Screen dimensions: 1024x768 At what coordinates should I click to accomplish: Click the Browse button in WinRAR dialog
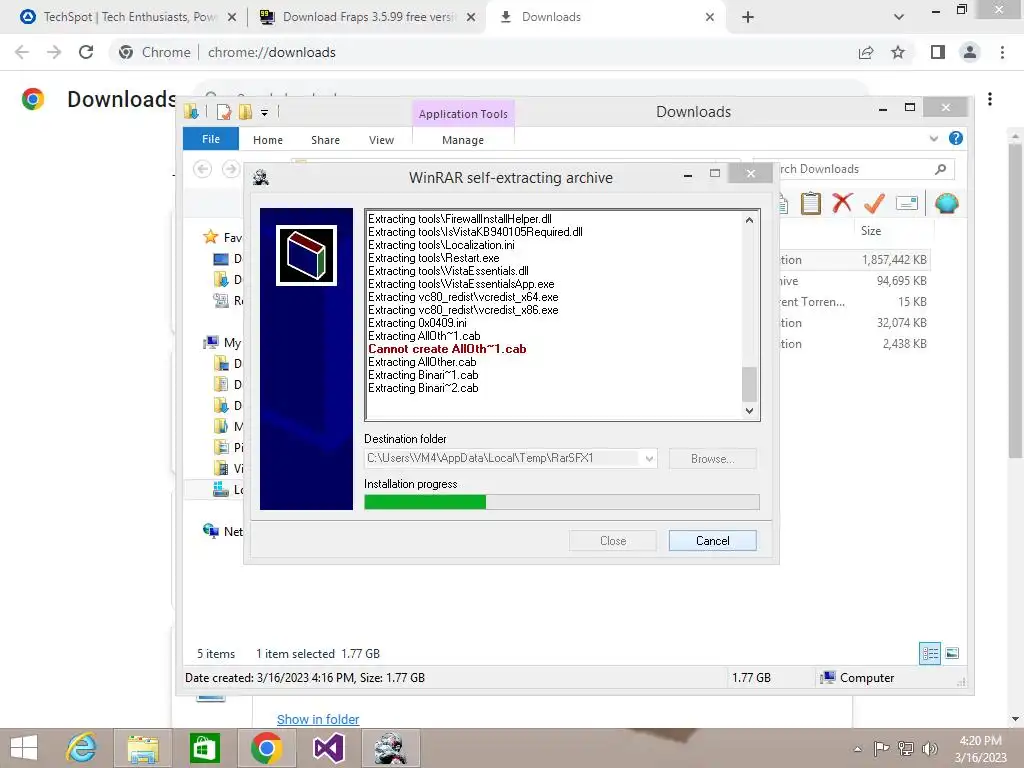712,458
